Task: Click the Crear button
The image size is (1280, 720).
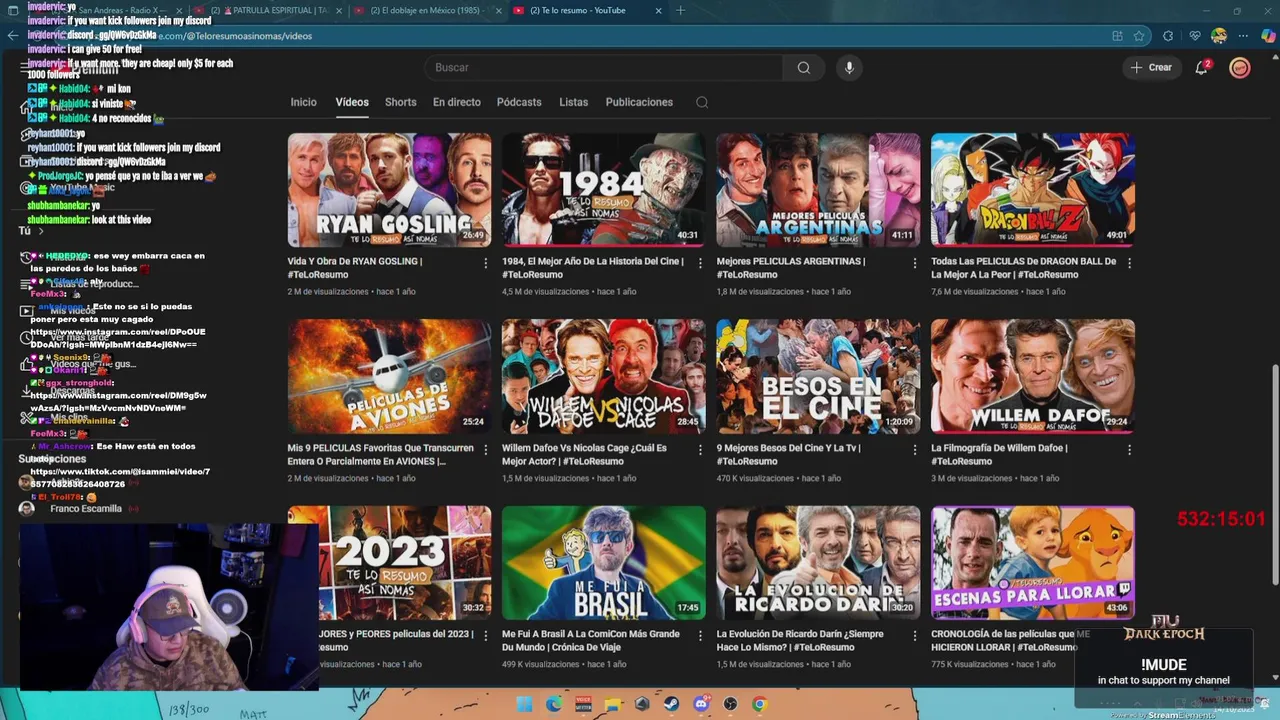Action: [x=1151, y=68]
